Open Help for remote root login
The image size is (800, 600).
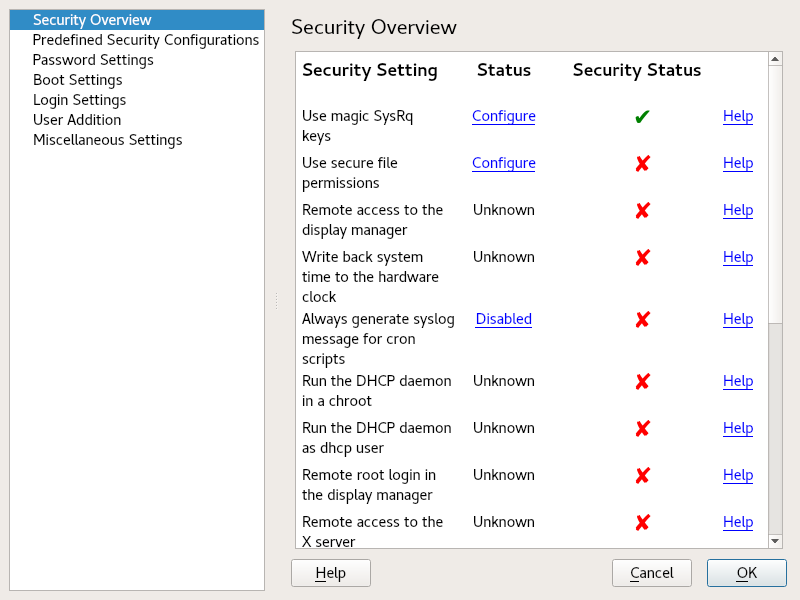737,475
